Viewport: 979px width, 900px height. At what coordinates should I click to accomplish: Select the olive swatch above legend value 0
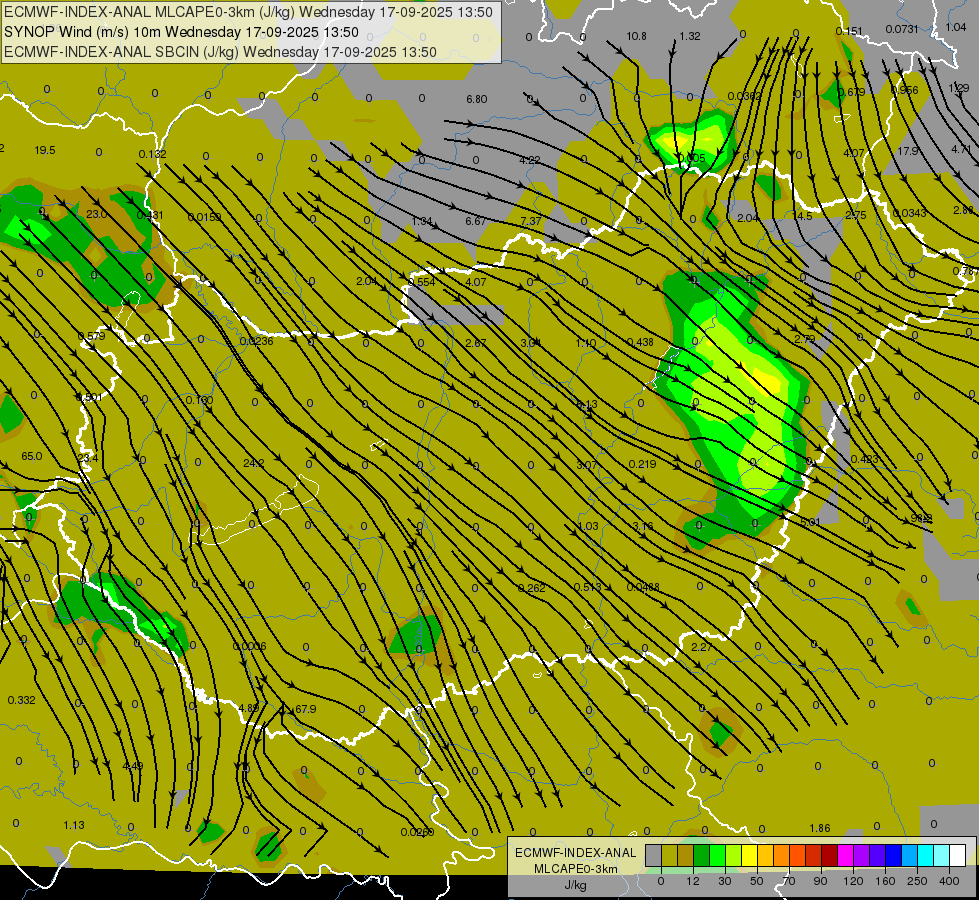click(x=670, y=855)
